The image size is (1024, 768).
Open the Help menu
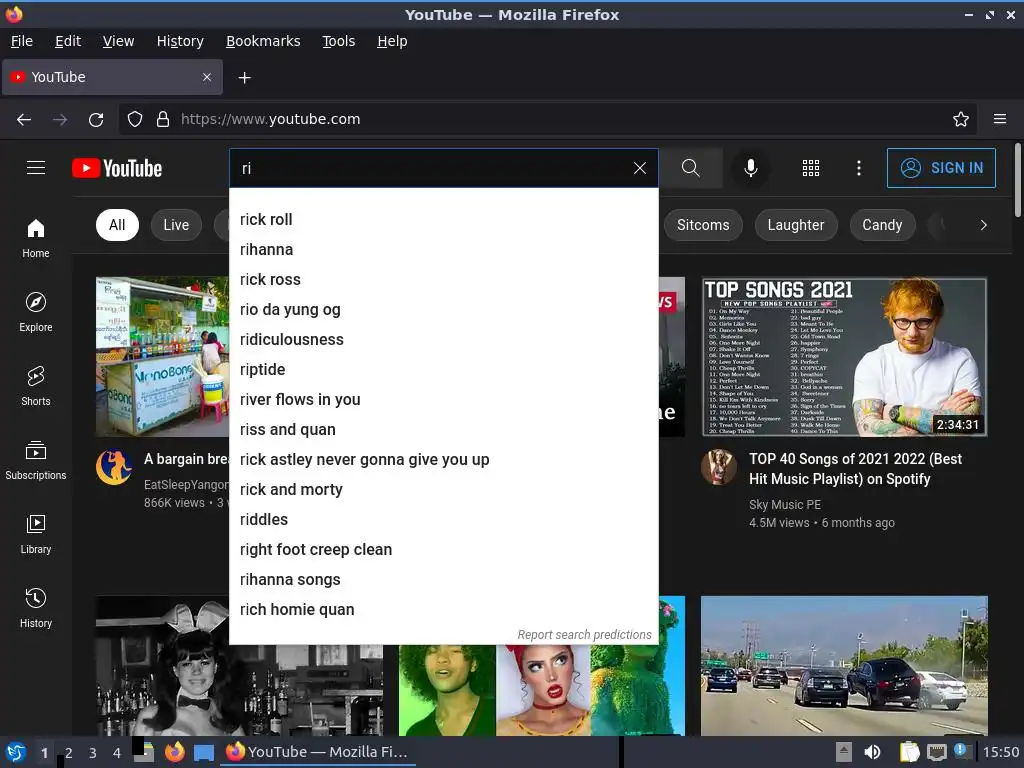392,41
